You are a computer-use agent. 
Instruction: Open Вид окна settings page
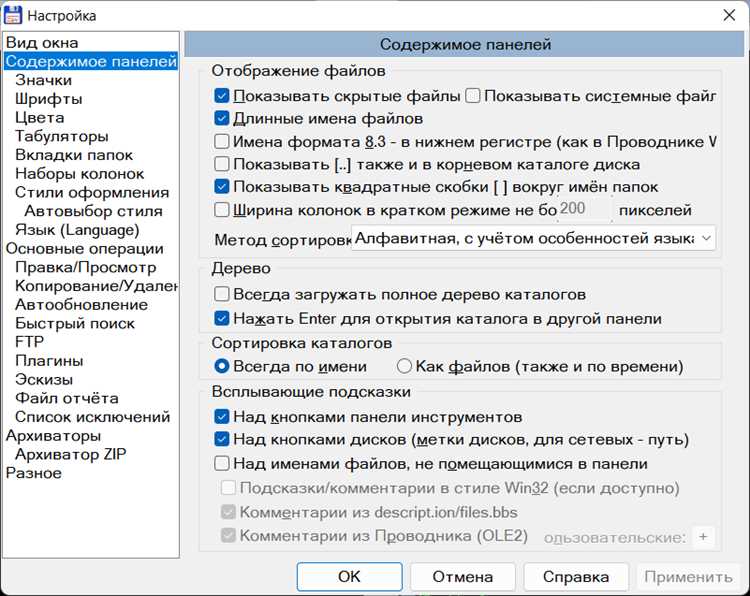coord(42,43)
